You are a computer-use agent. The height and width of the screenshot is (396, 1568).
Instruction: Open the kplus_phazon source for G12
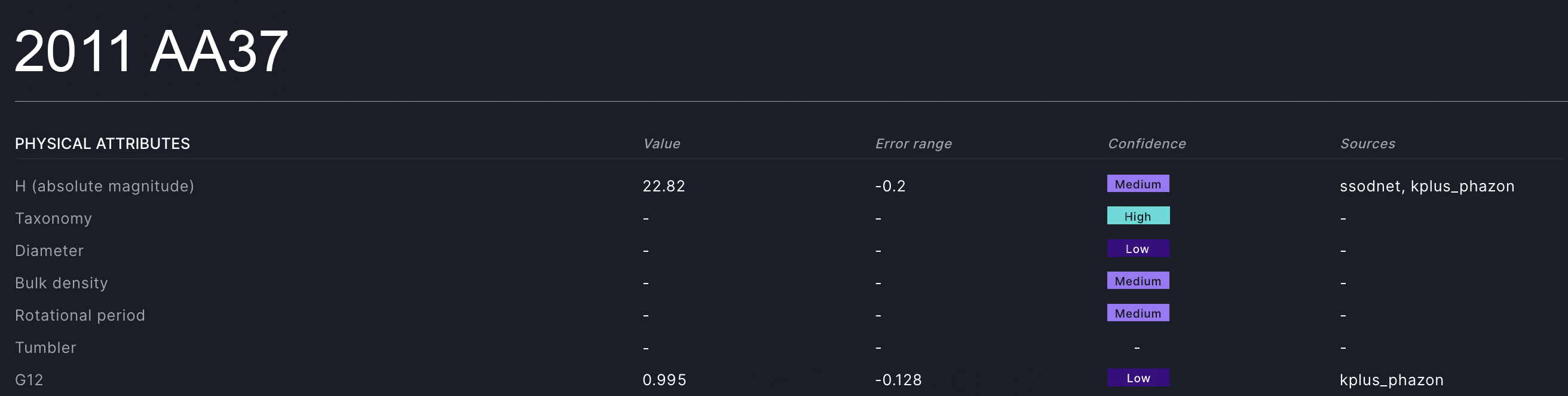tap(1392, 380)
